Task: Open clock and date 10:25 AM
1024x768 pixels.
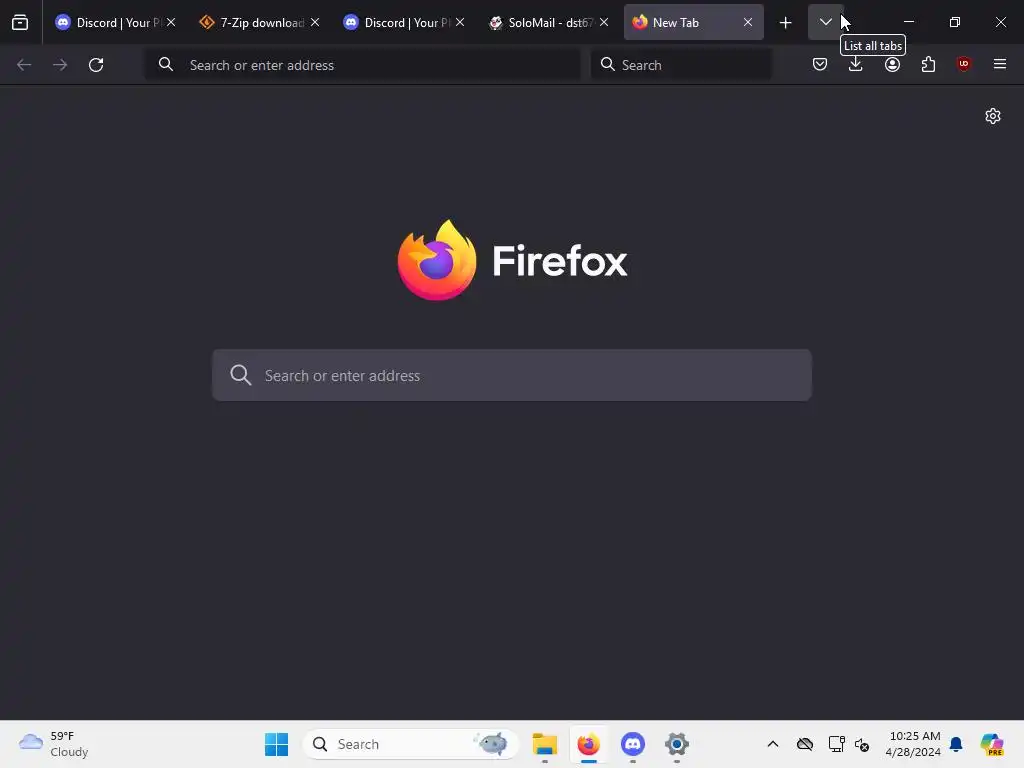Action: [913, 744]
